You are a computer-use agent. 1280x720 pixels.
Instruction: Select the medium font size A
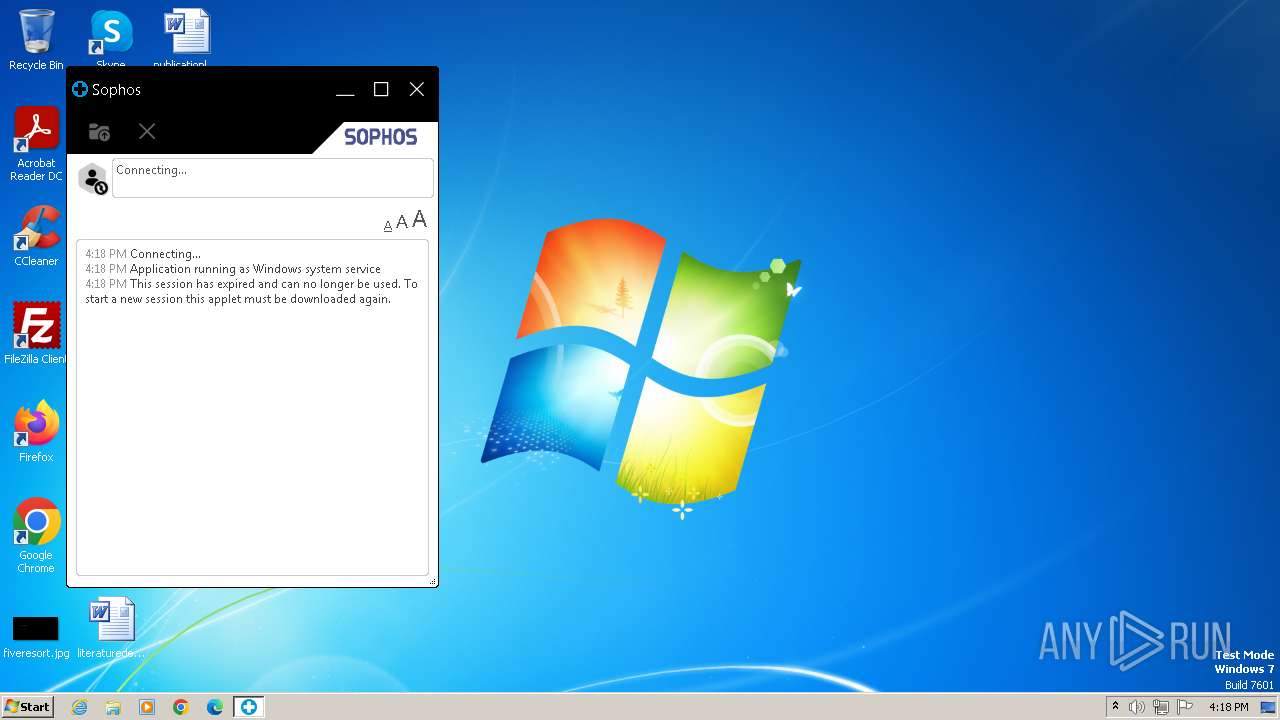click(402, 222)
